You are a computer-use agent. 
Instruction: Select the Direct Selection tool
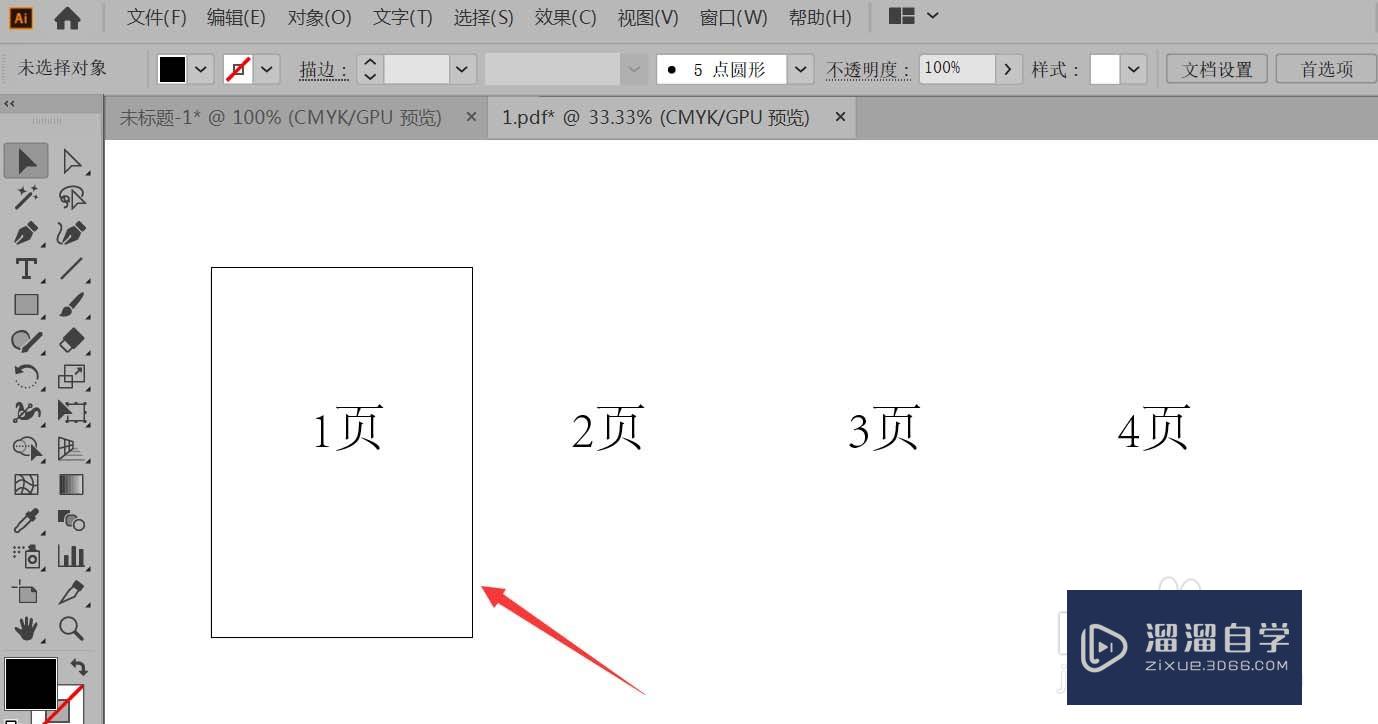(x=72, y=161)
